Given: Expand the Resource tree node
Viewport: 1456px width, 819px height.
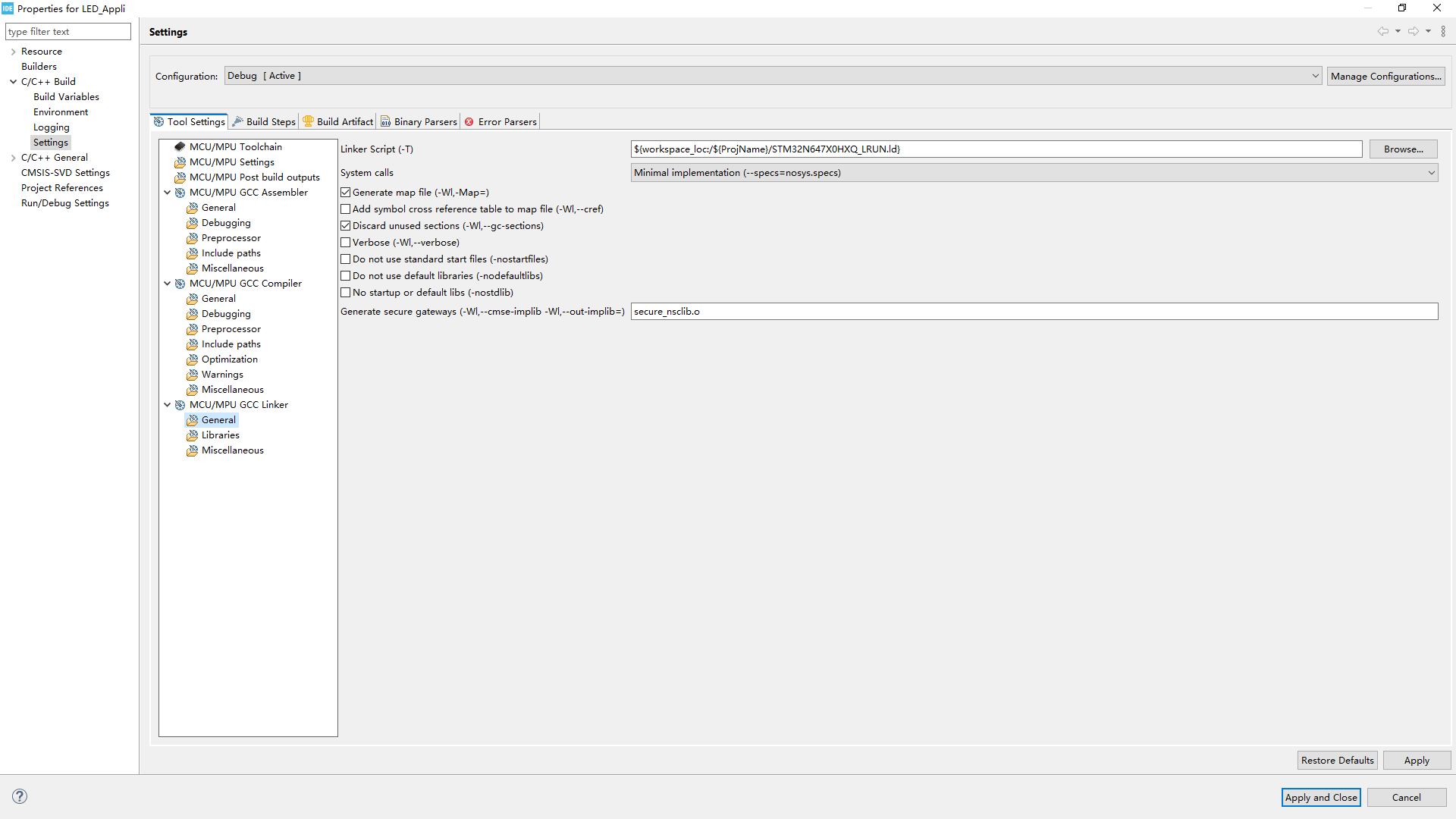Looking at the screenshot, I should 13,52.
